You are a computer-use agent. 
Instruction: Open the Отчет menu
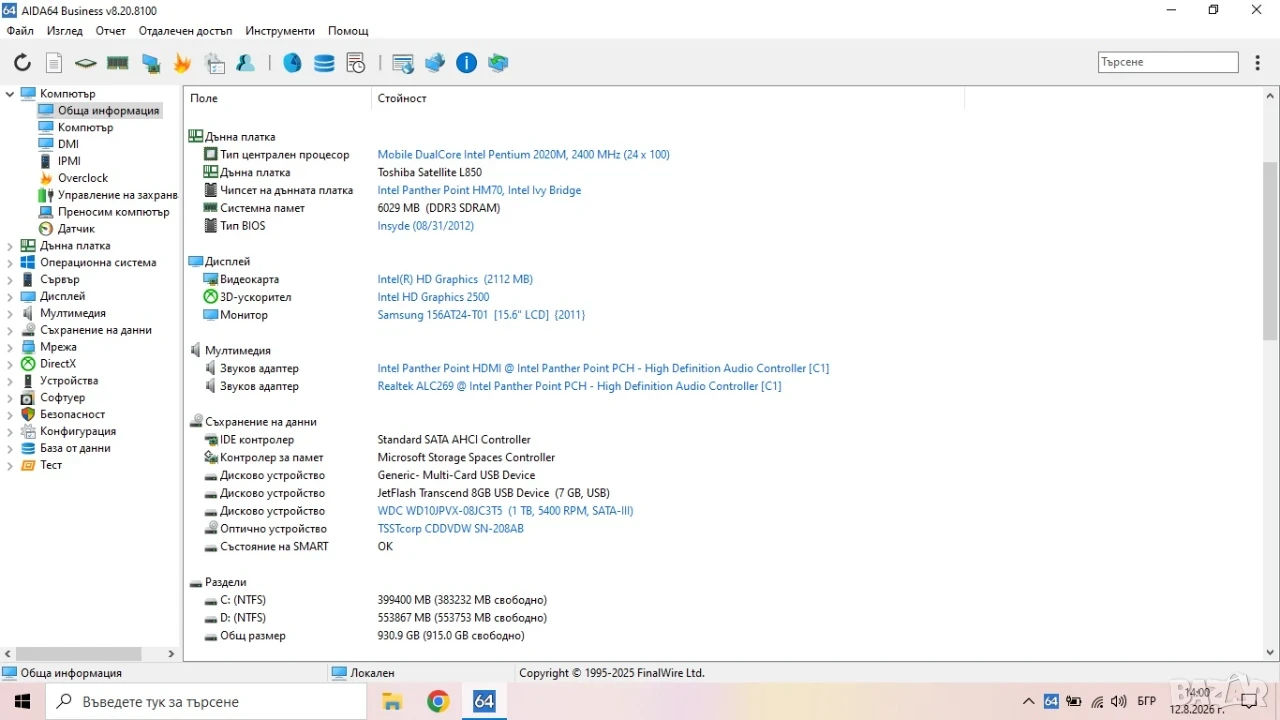coord(111,31)
